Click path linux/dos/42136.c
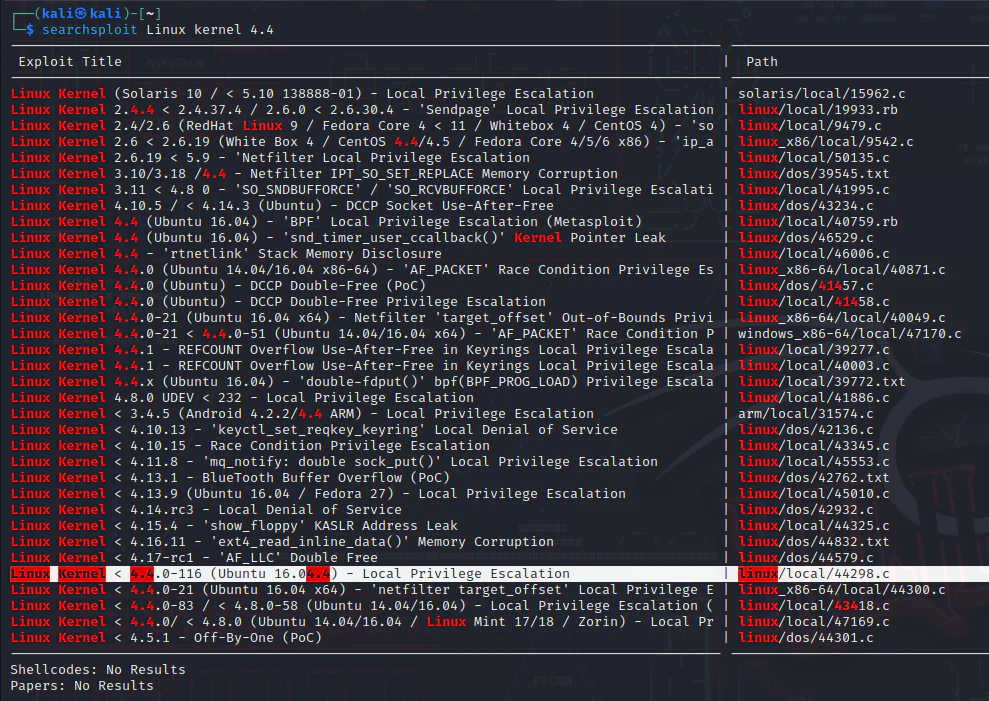The image size is (989, 701). click(x=805, y=430)
